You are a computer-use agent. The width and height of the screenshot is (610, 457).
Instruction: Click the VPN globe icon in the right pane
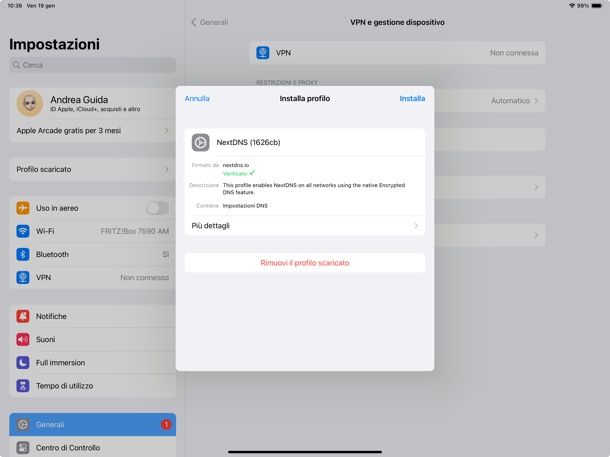pos(263,53)
